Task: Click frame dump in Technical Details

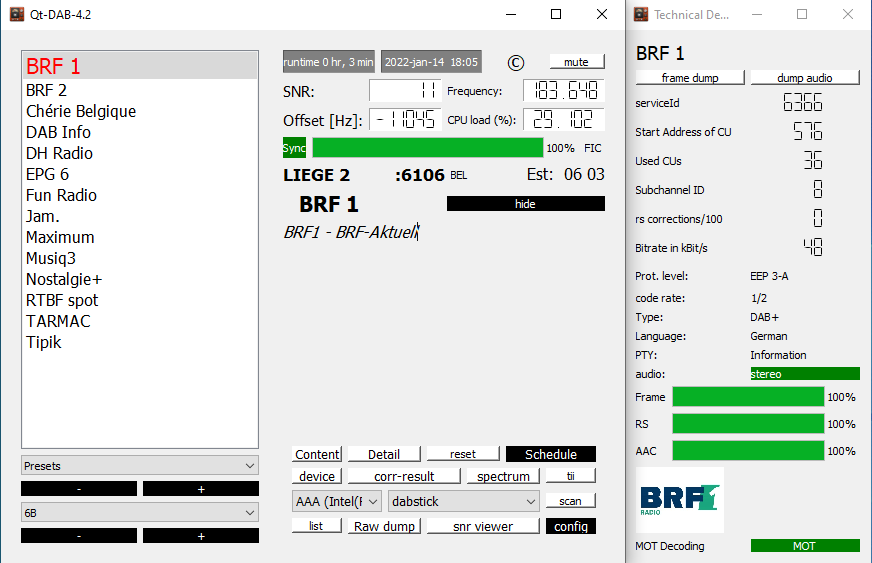Action: tap(690, 78)
